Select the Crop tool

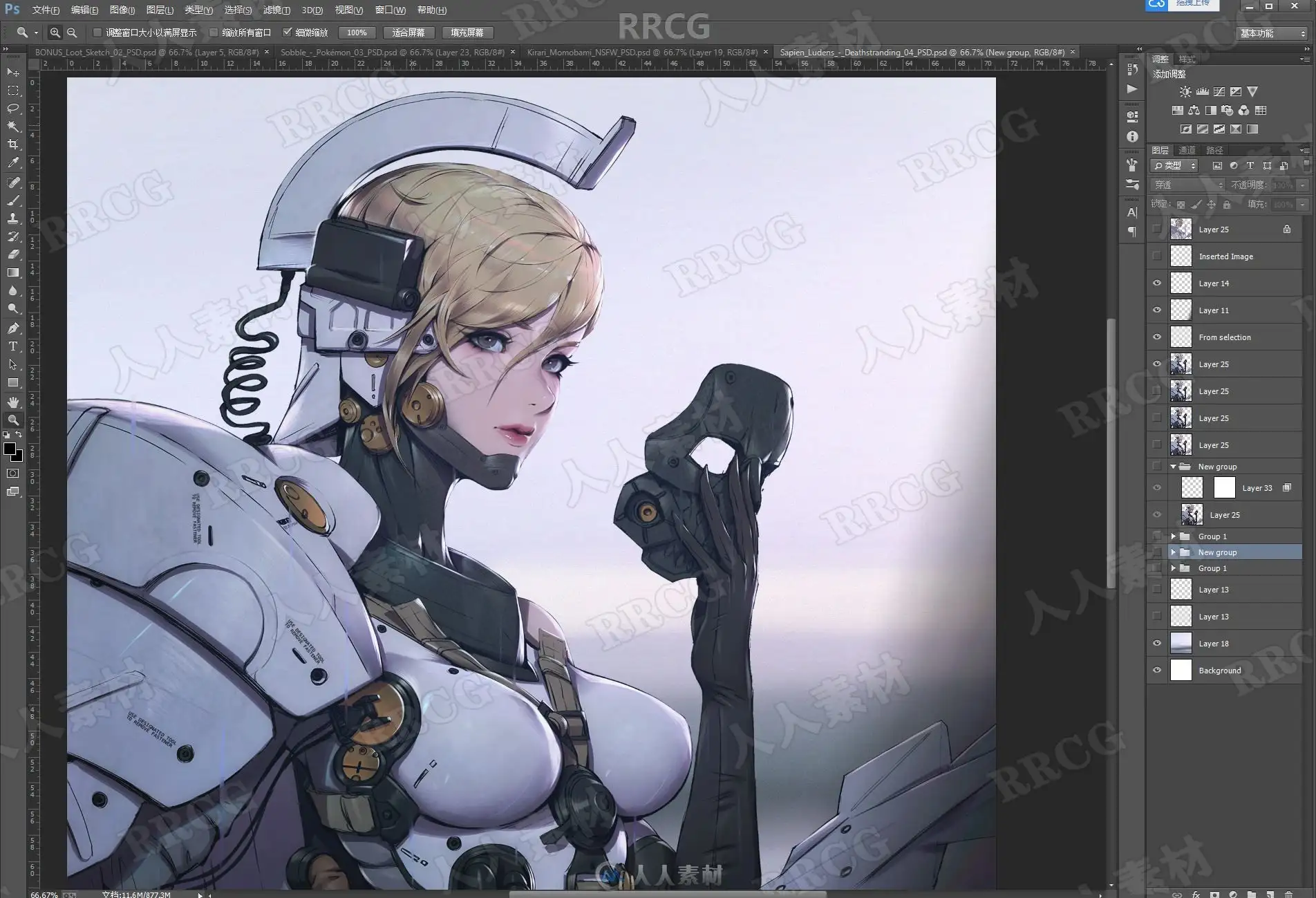tap(13, 144)
